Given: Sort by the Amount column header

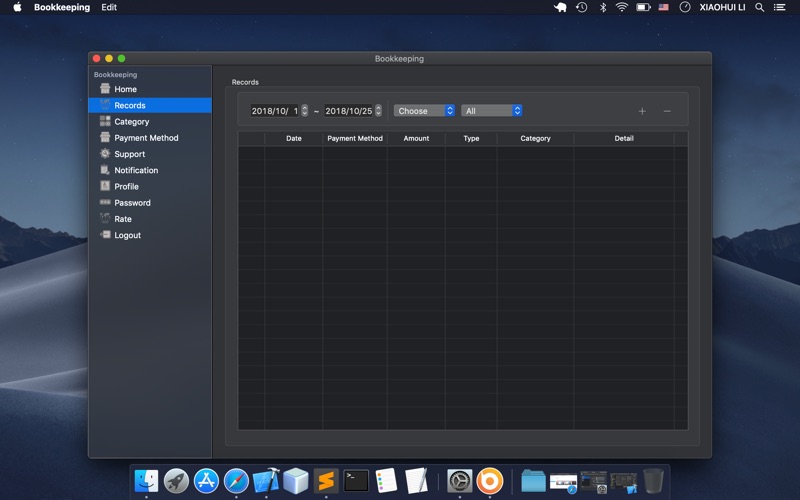Looking at the screenshot, I should click(416, 138).
